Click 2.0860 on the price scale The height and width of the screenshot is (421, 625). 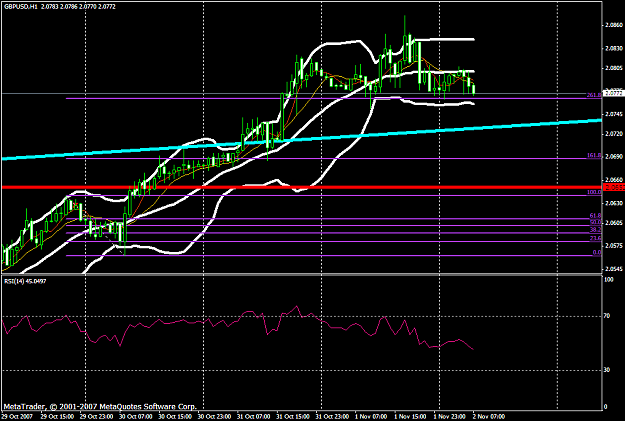click(x=614, y=25)
